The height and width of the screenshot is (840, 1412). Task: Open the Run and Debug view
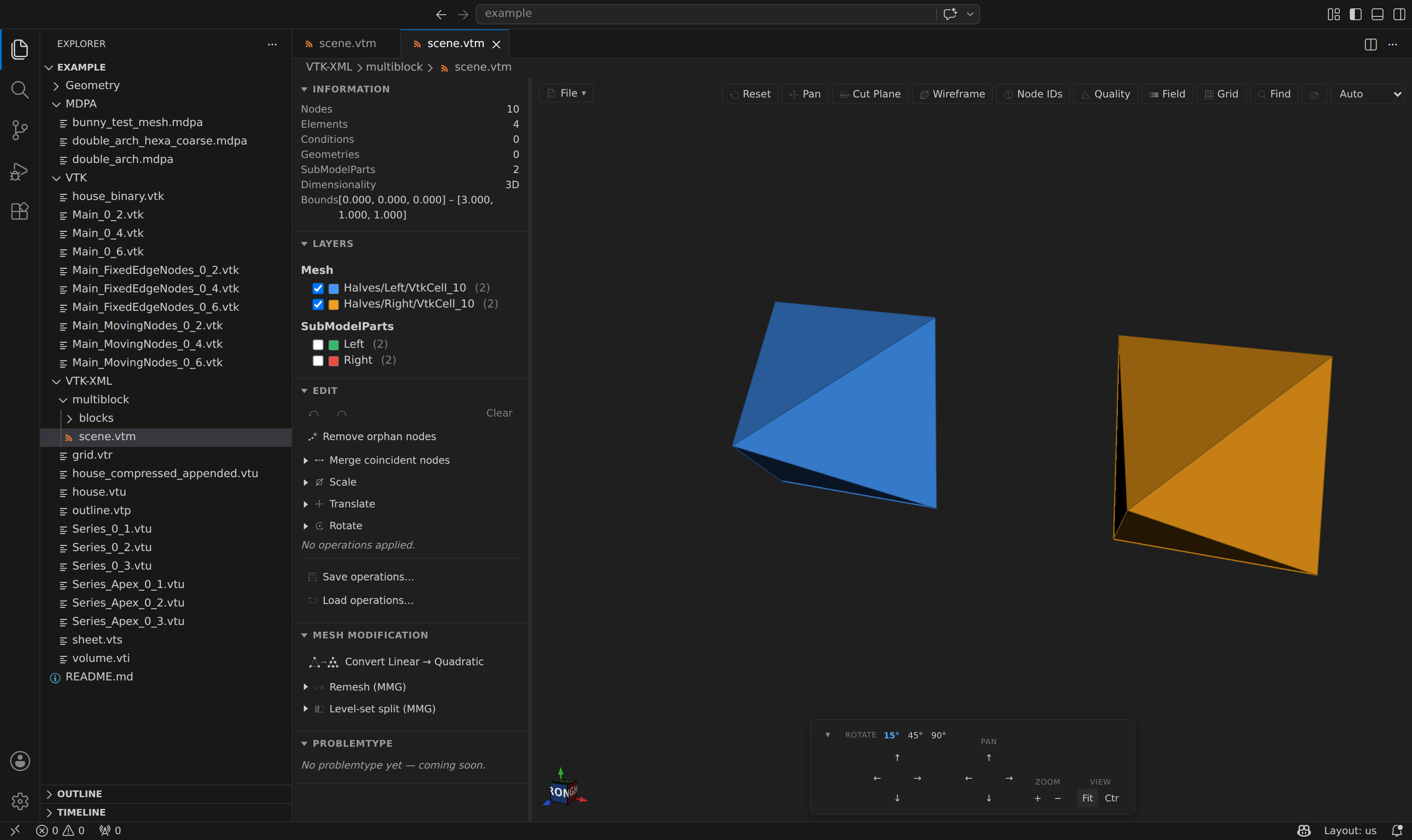point(20,171)
